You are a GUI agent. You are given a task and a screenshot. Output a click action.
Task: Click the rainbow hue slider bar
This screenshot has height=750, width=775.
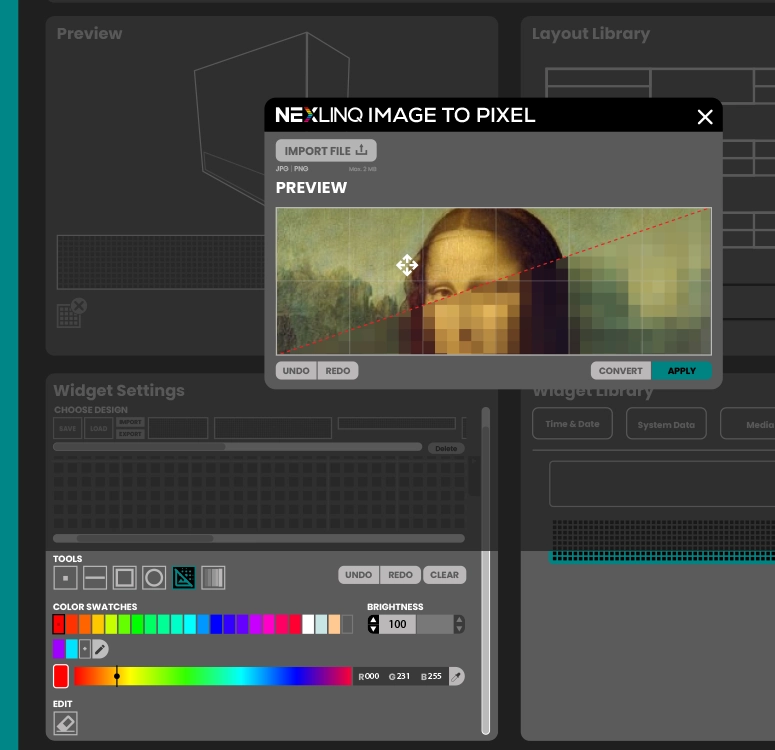pos(213,676)
